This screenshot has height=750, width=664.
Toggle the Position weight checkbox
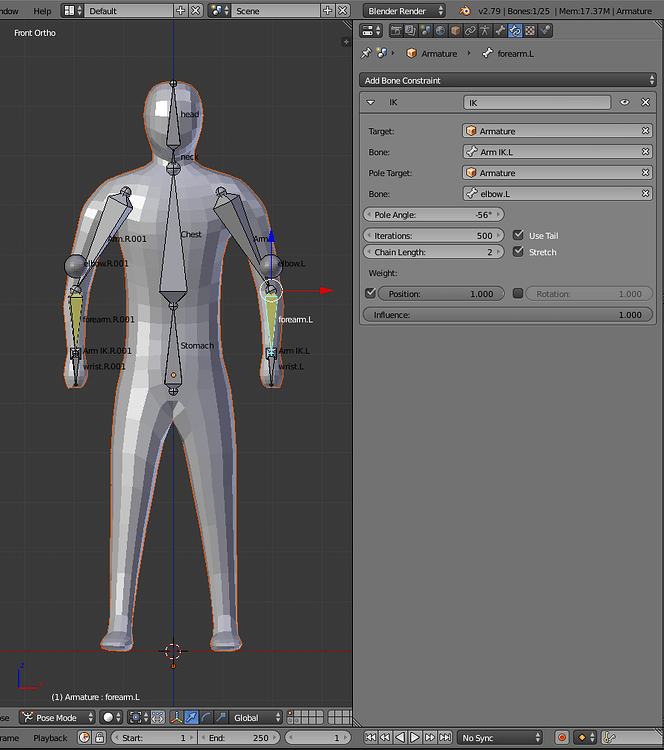pos(370,293)
